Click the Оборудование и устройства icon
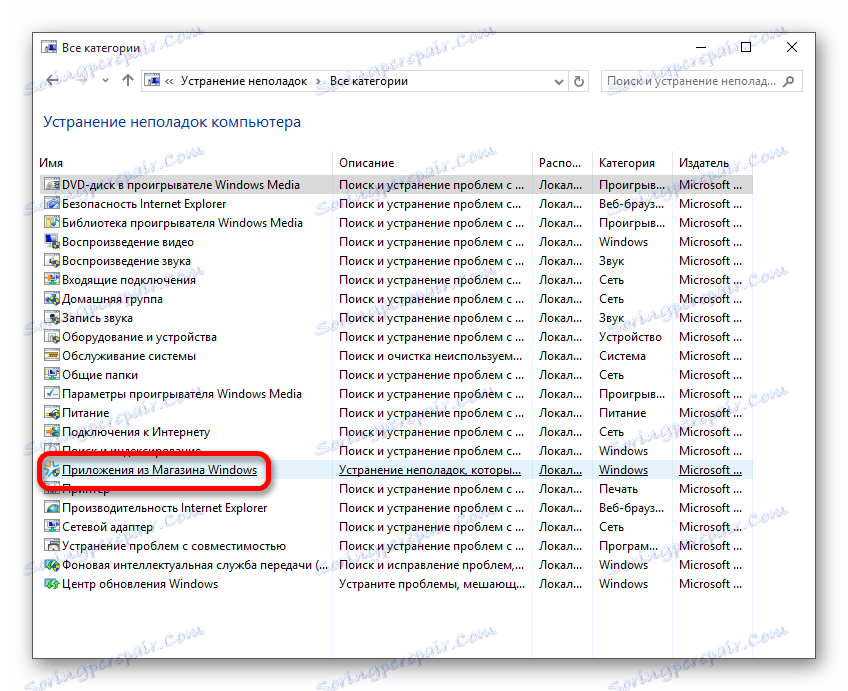The height and width of the screenshot is (691, 848). pos(51,337)
